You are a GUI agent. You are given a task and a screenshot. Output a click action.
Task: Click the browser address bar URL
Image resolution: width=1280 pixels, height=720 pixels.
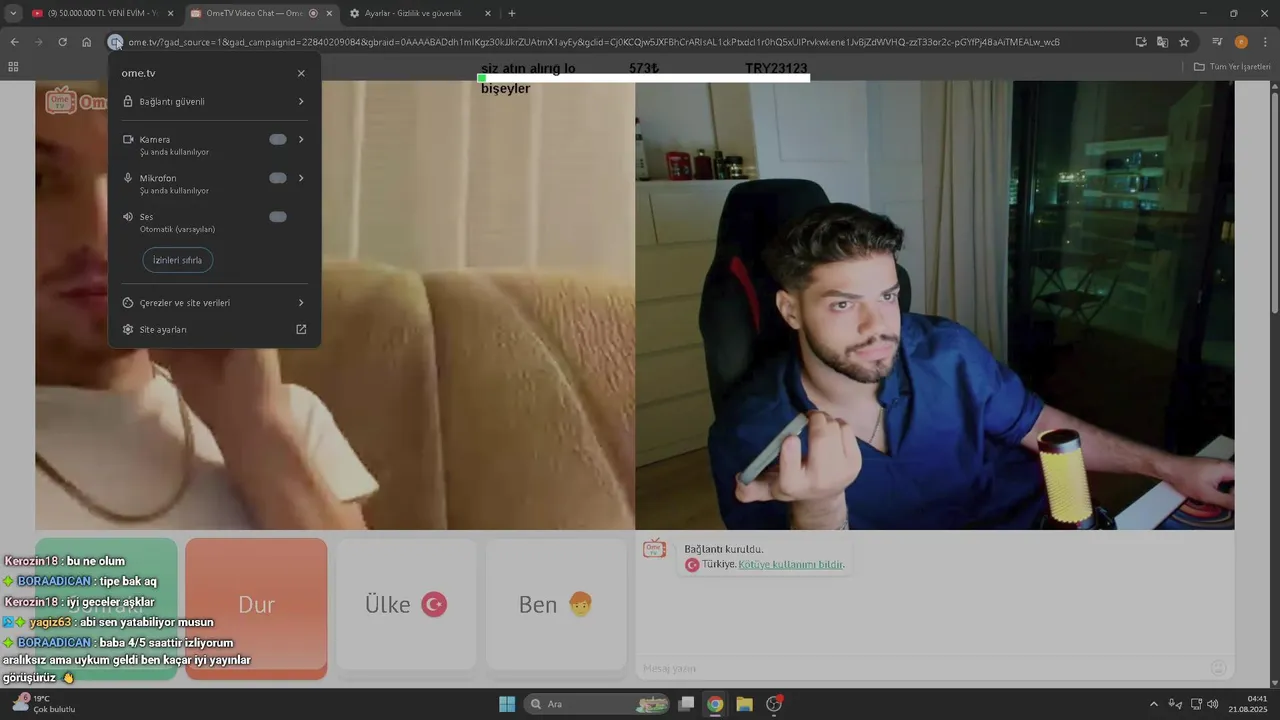[594, 42]
